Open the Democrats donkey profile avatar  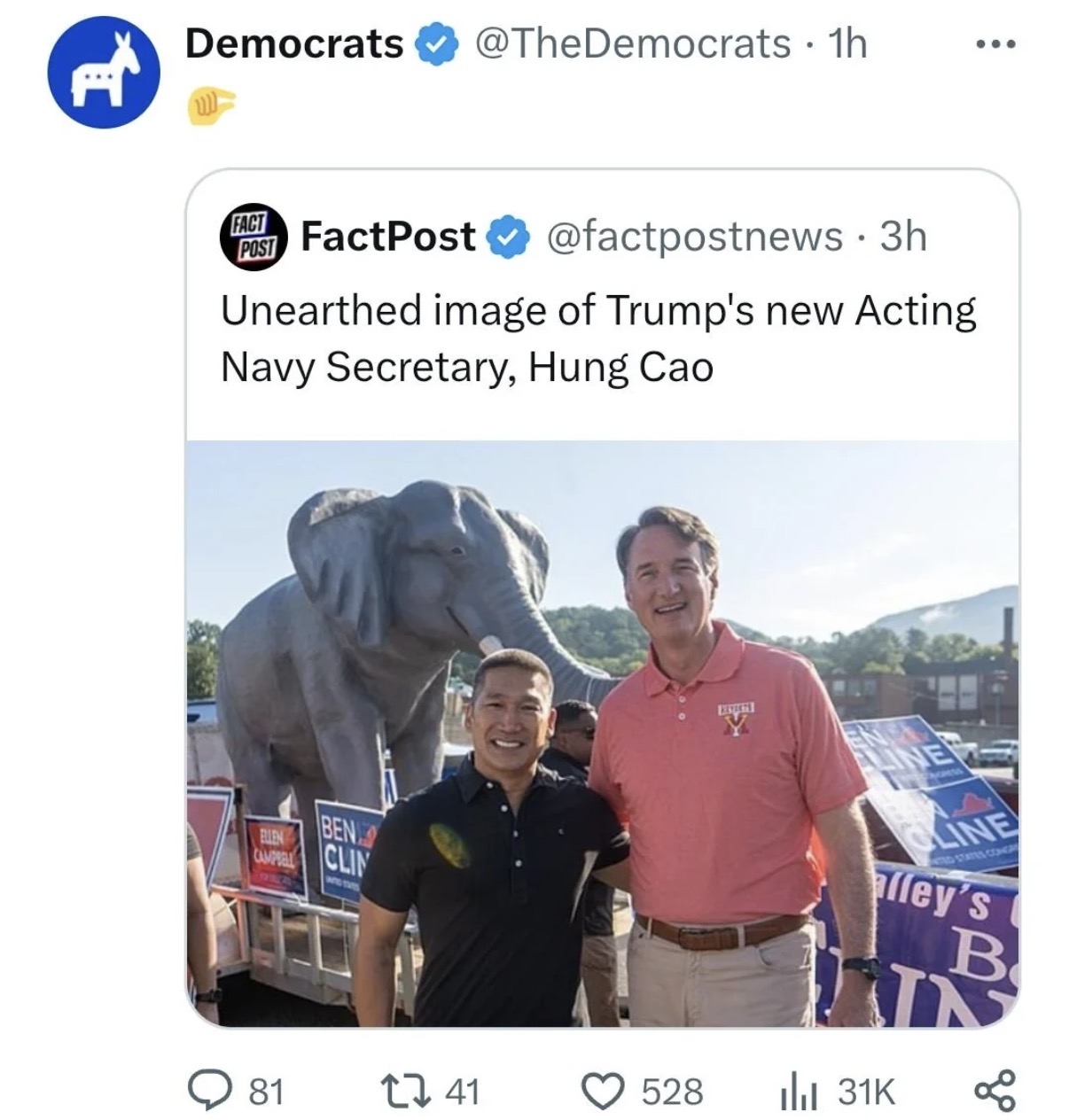(104, 73)
